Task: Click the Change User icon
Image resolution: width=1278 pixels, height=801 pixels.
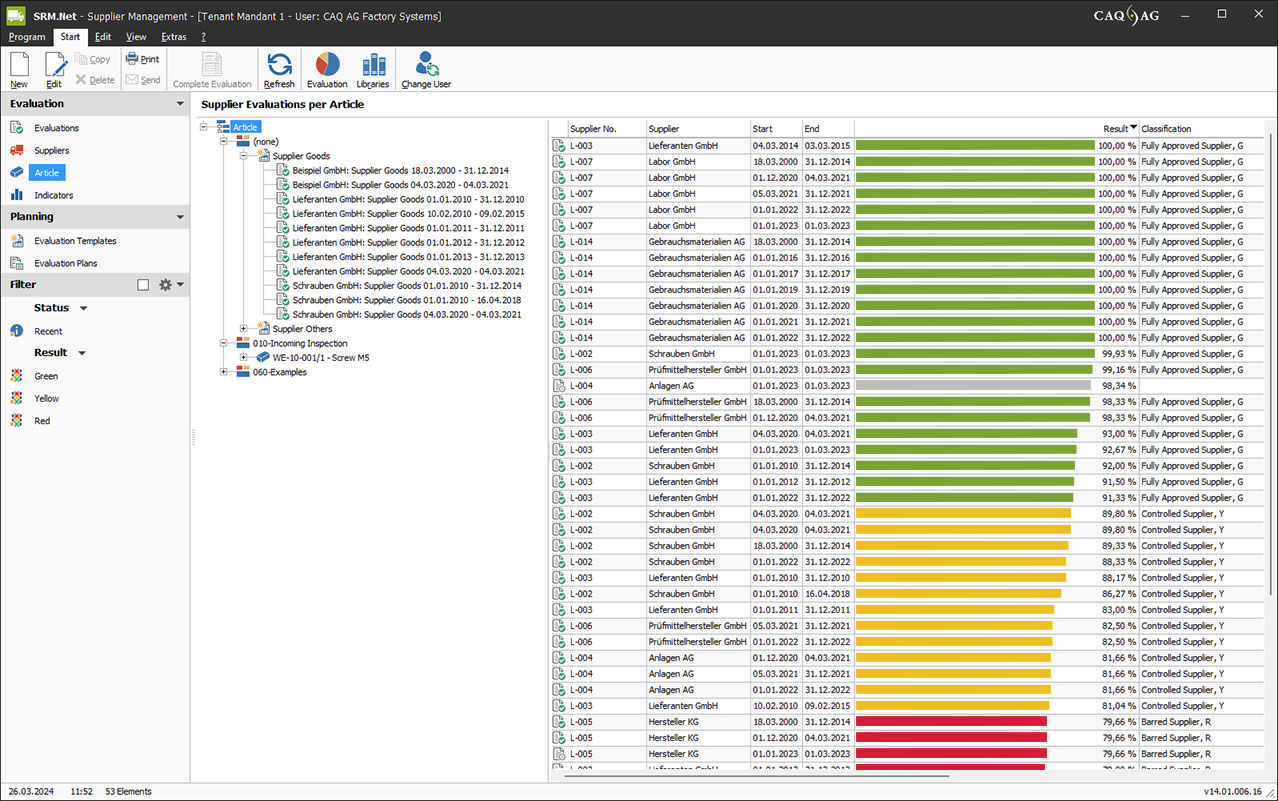Action: [426, 66]
